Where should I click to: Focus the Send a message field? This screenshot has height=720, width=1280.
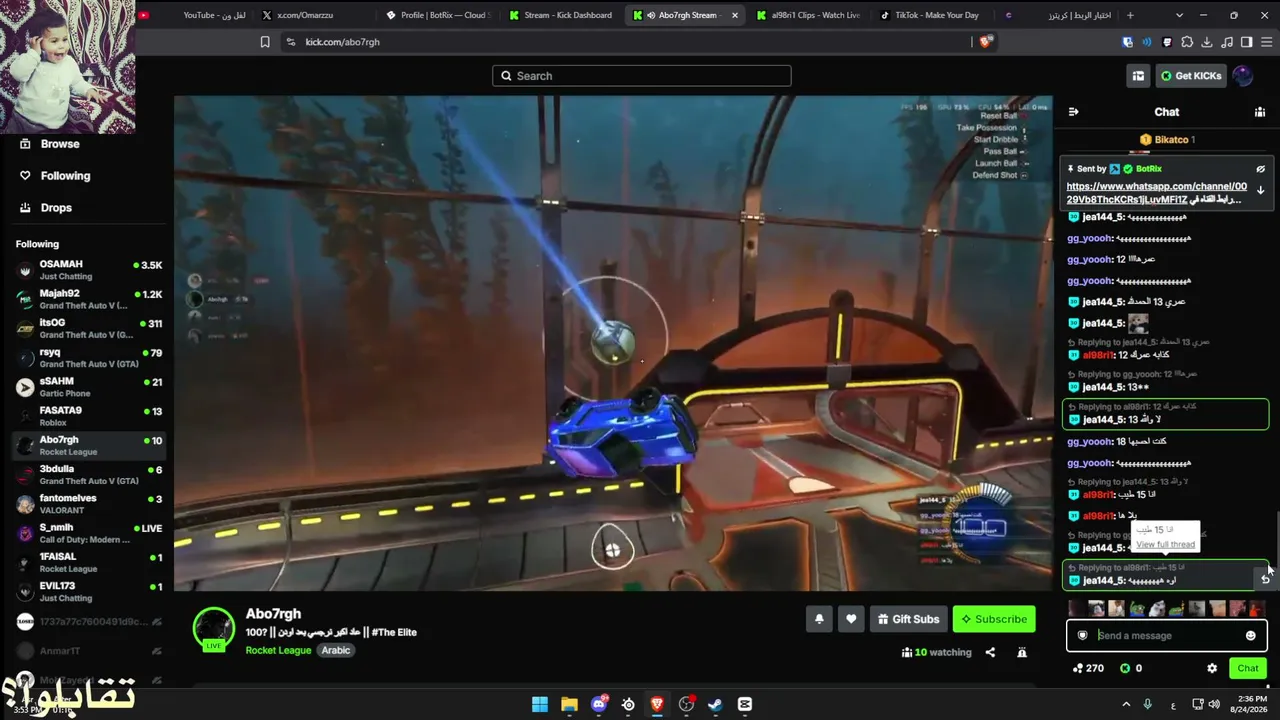click(1166, 636)
